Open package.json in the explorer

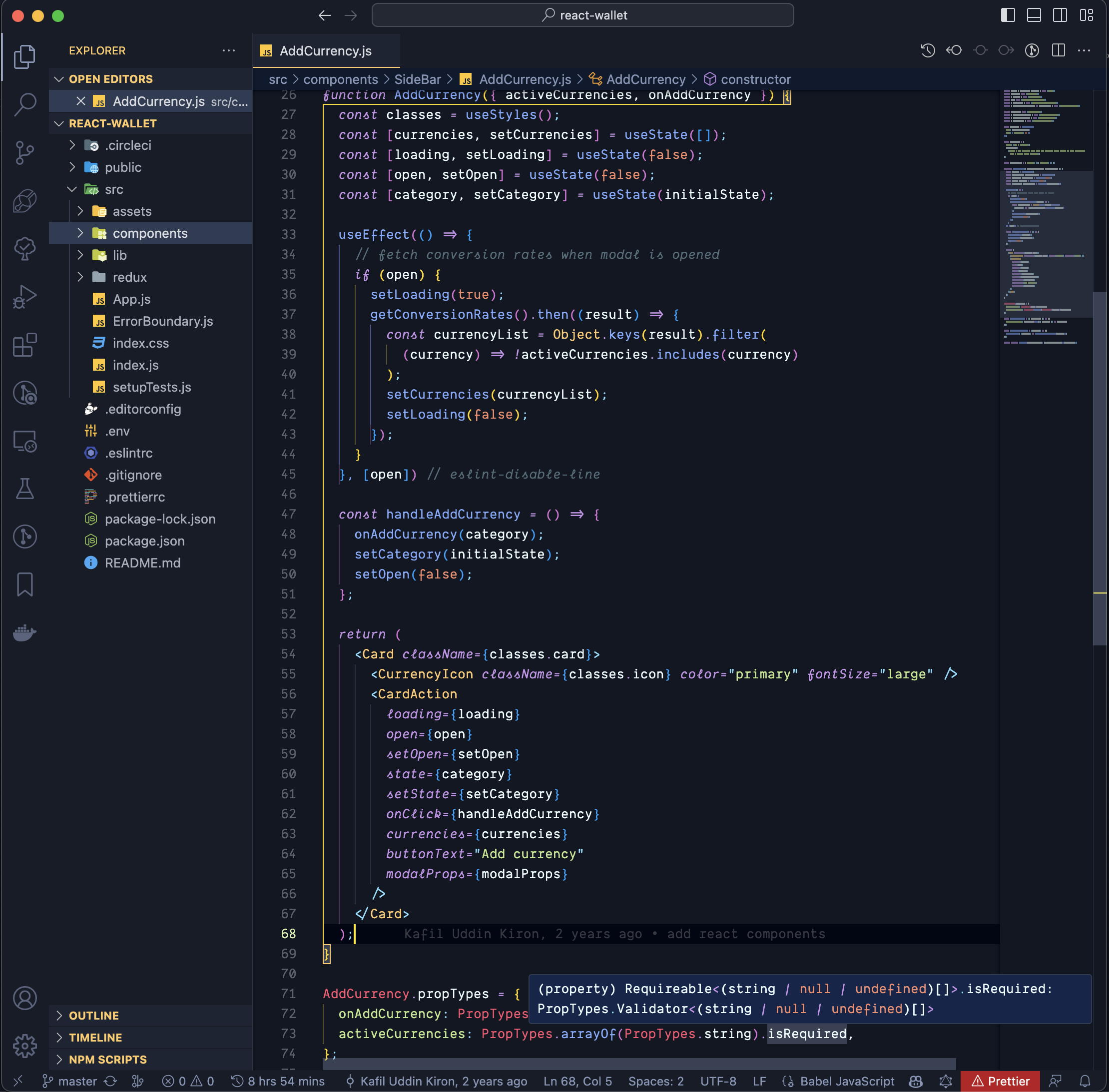pos(144,541)
